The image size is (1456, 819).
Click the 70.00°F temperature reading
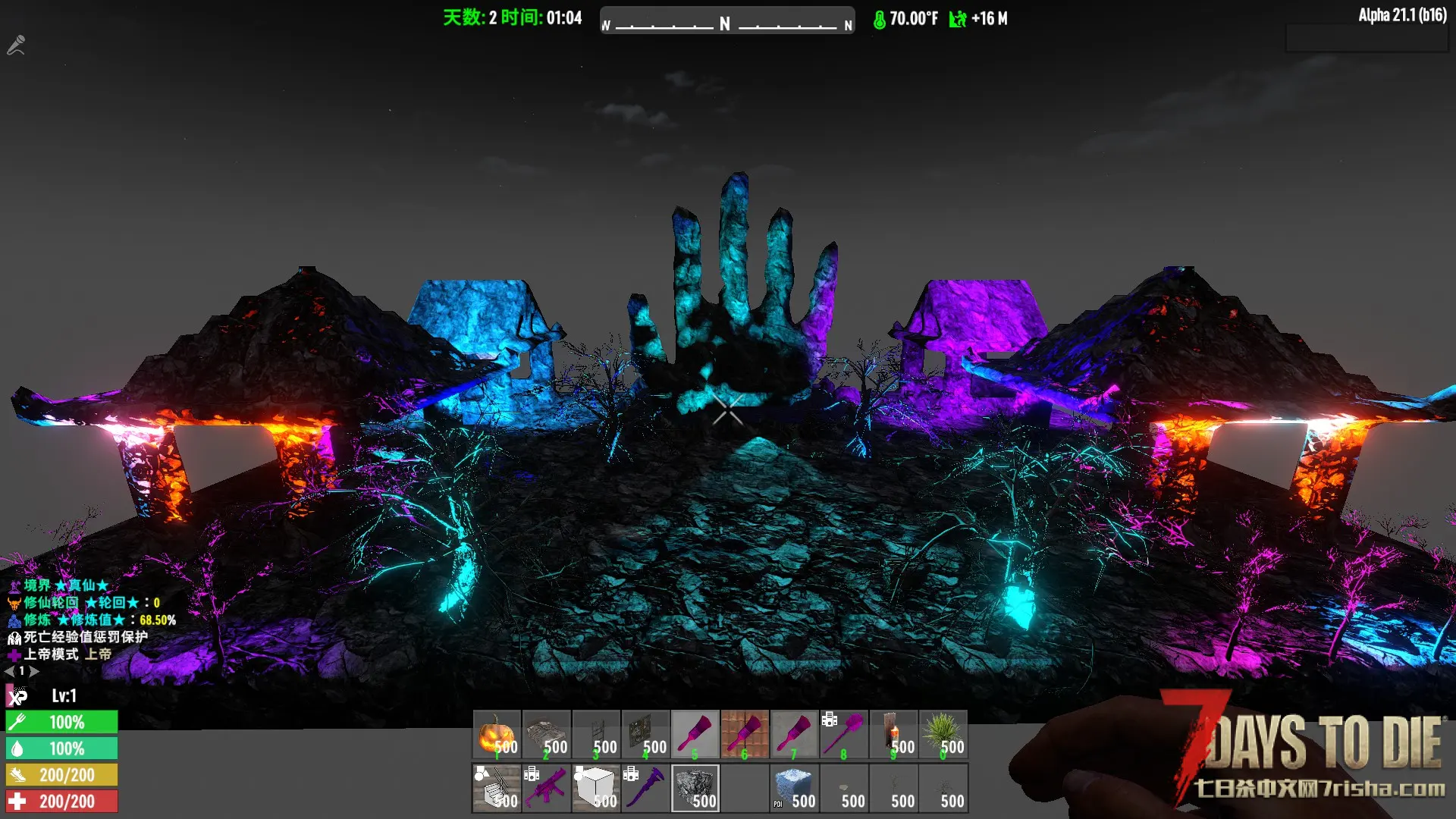[914, 19]
